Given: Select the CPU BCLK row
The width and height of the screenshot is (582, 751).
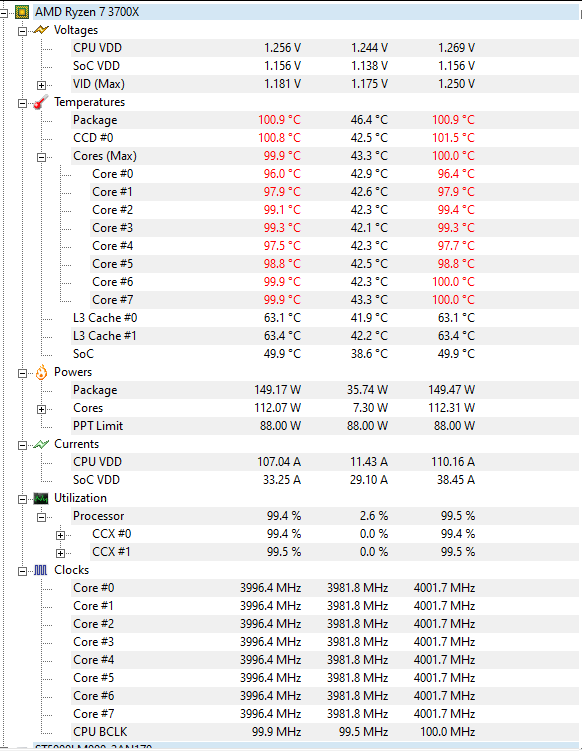Looking at the screenshot, I should point(325,732).
